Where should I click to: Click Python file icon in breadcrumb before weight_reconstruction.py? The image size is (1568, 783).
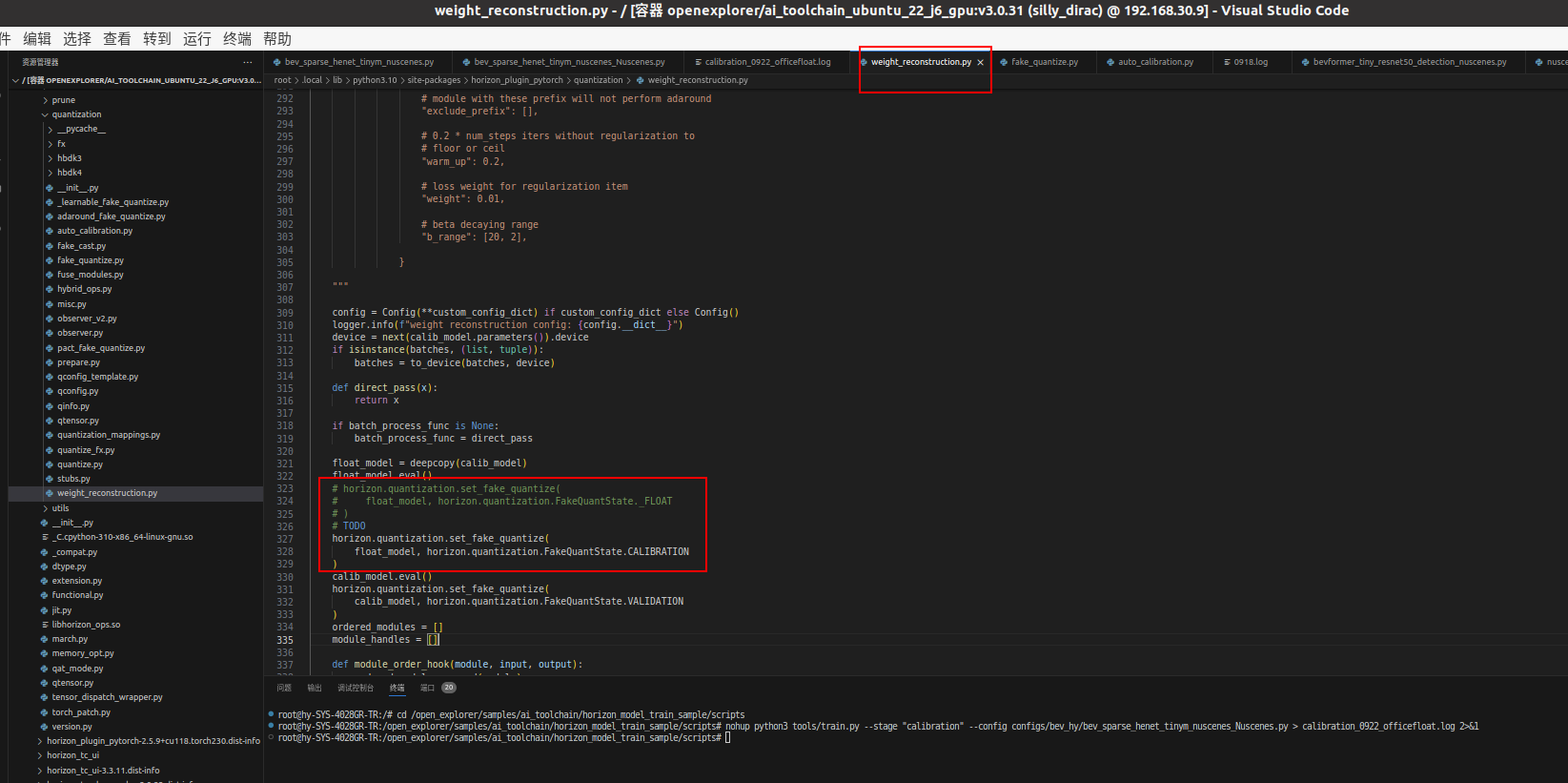[641, 80]
